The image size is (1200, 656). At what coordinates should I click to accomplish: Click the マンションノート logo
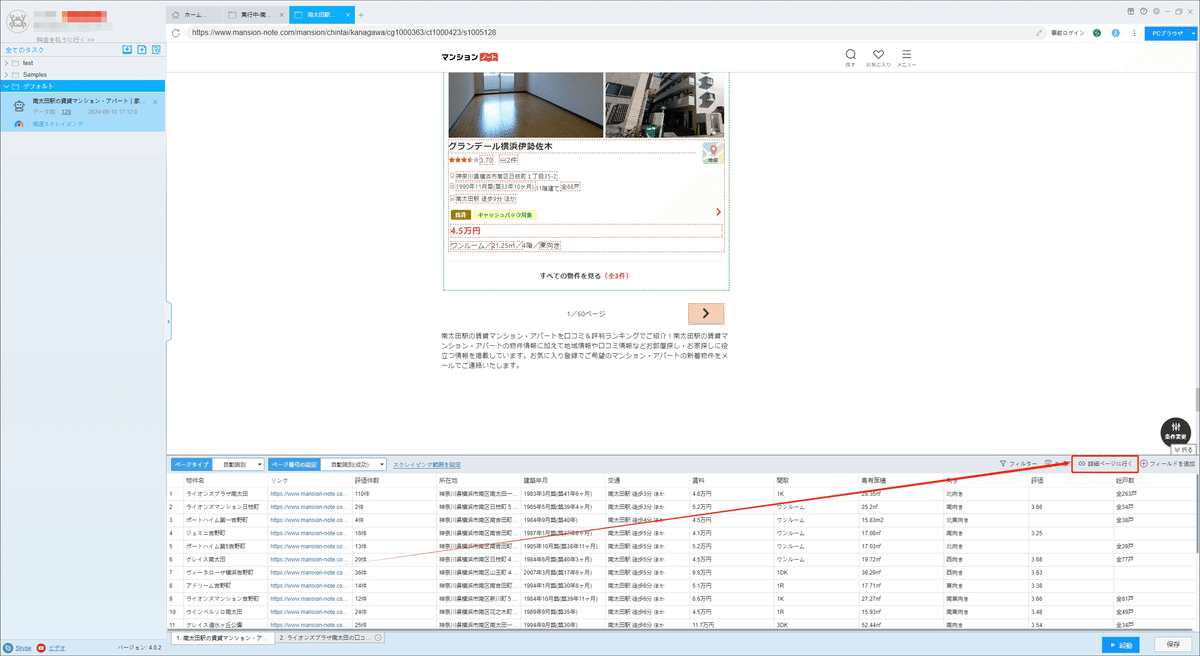pos(469,57)
